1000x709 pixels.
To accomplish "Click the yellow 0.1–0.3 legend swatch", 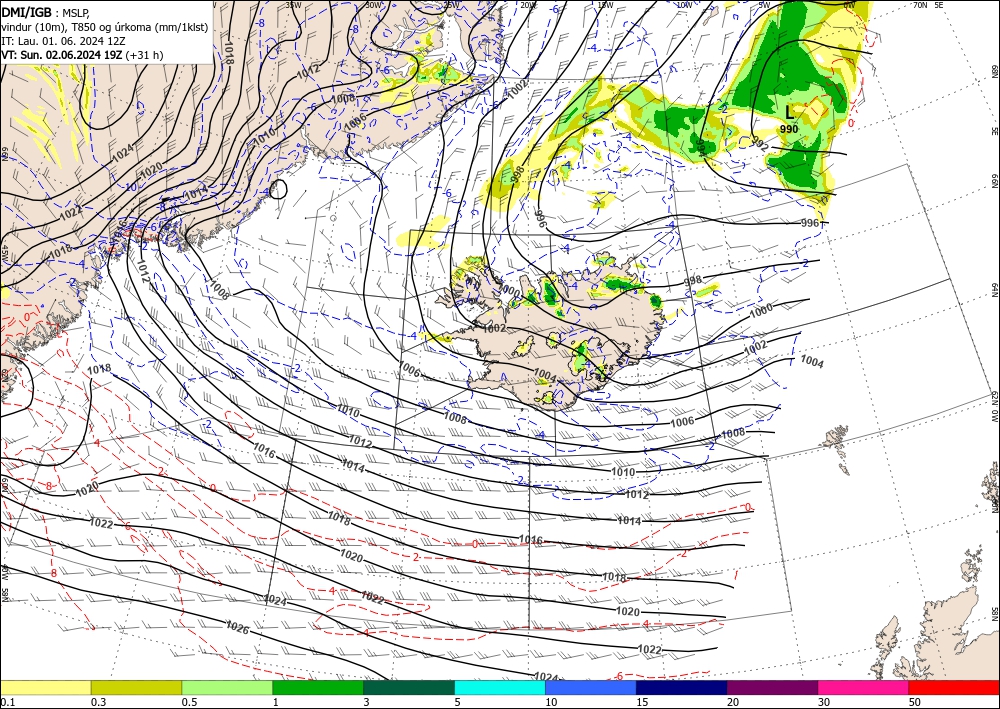I will tap(45, 687).
